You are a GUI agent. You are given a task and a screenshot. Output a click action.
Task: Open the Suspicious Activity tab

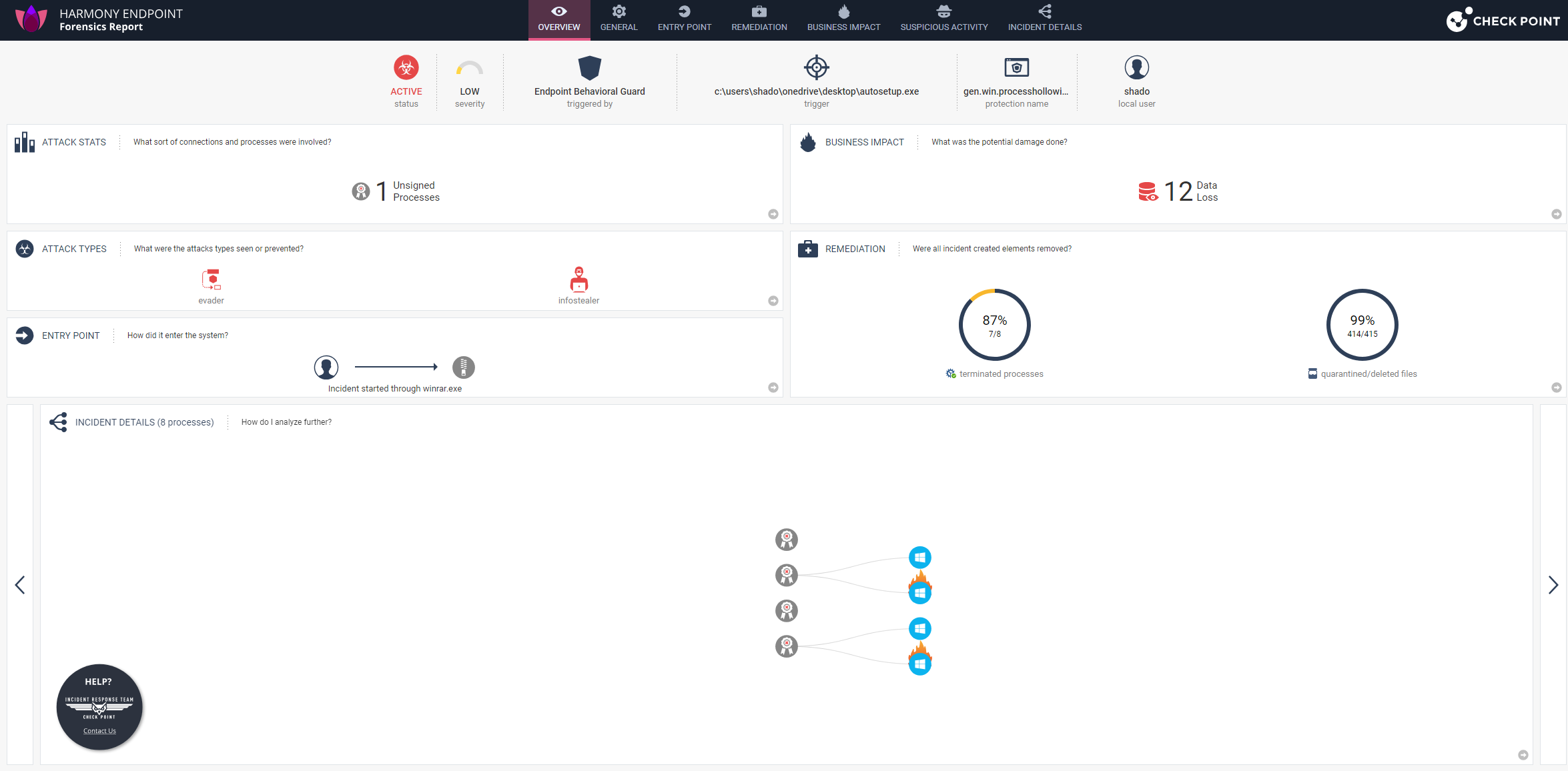click(943, 19)
